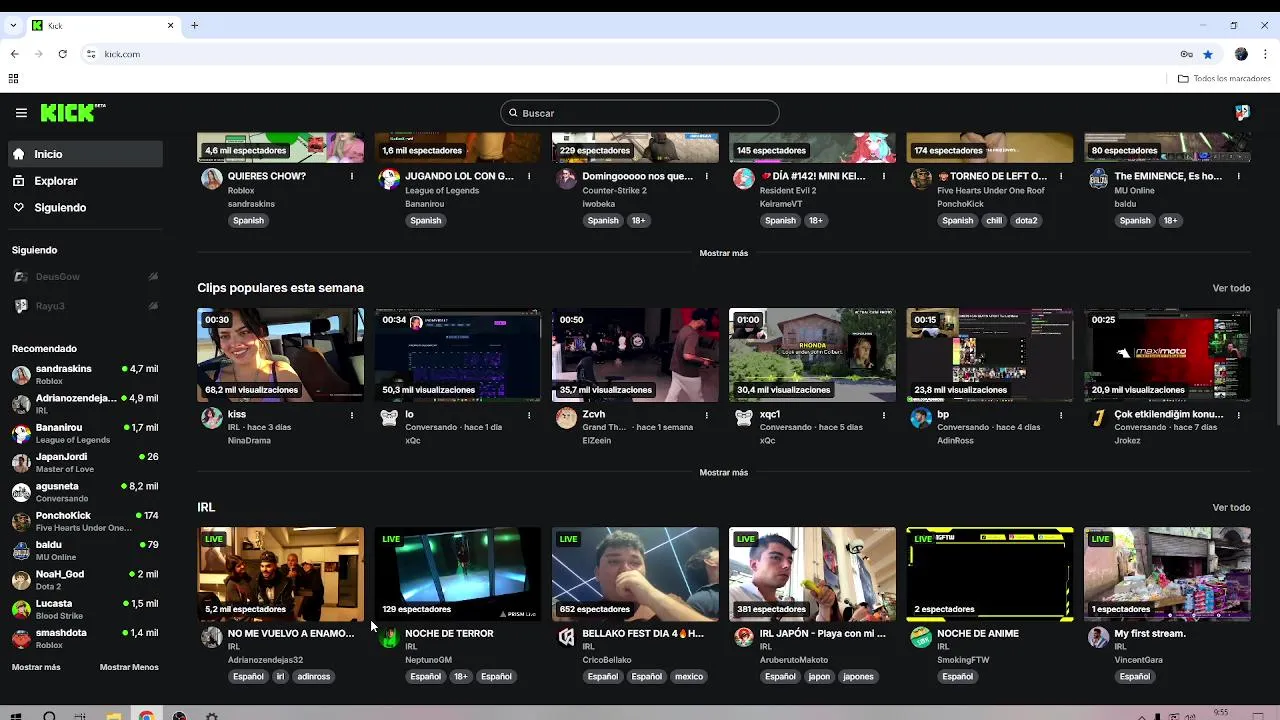Select the adinross tag under NO ME VUELVO

coord(313,677)
